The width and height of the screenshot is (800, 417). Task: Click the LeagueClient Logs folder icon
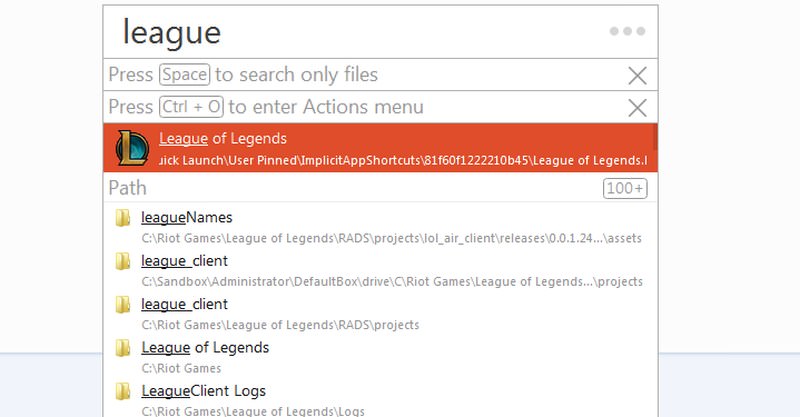tap(123, 391)
